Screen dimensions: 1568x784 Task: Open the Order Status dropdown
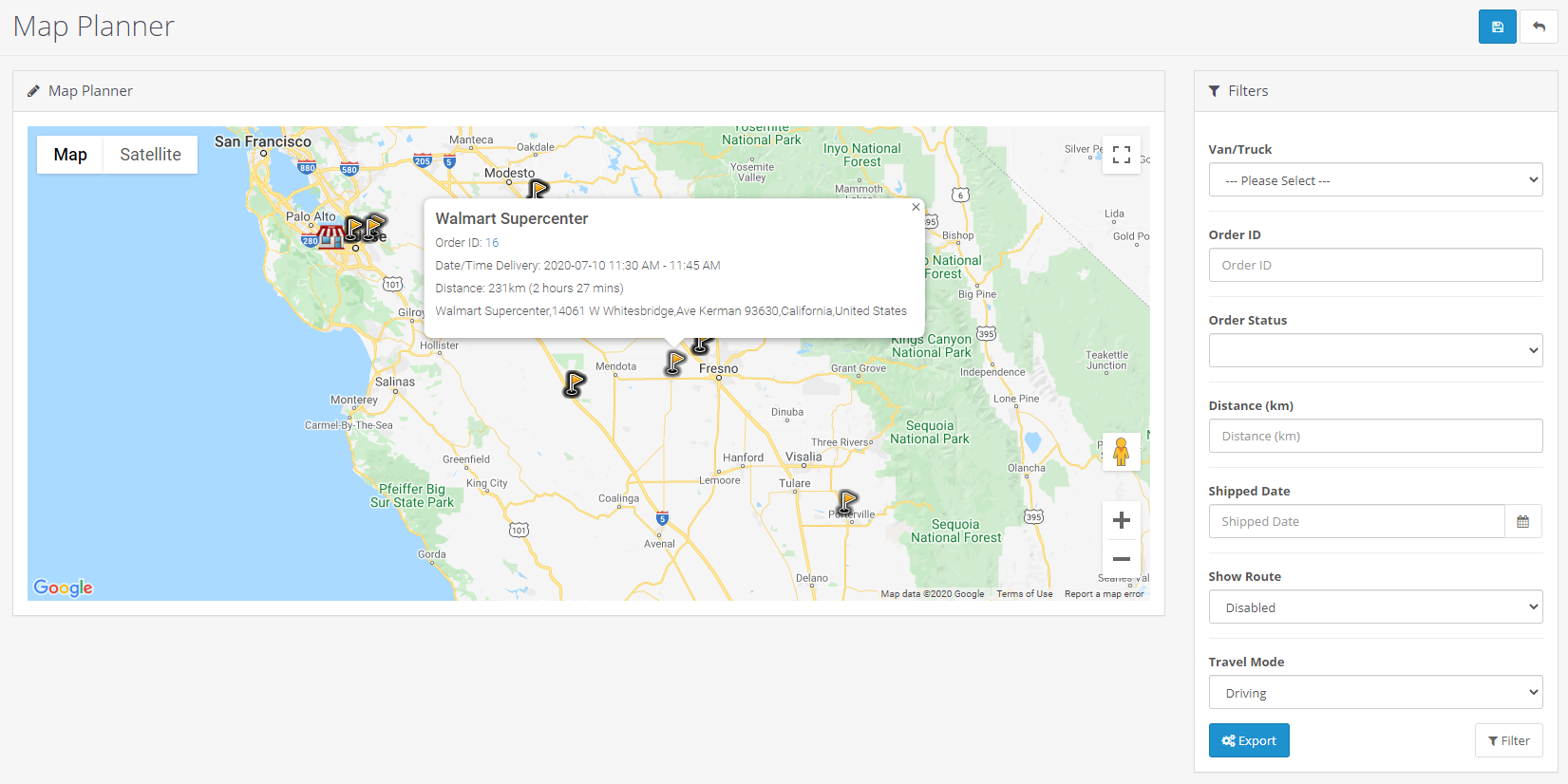(x=1375, y=350)
